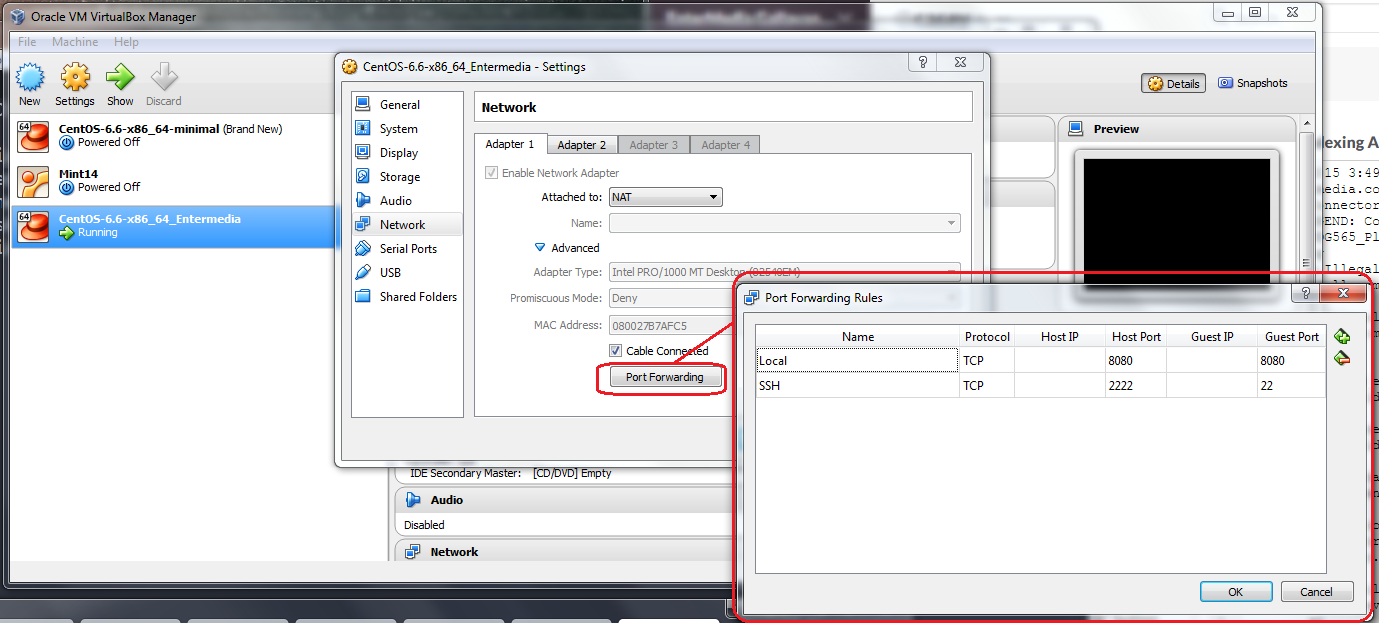
Task: Remove the selected port forwarding rule
Action: coord(1342,358)
